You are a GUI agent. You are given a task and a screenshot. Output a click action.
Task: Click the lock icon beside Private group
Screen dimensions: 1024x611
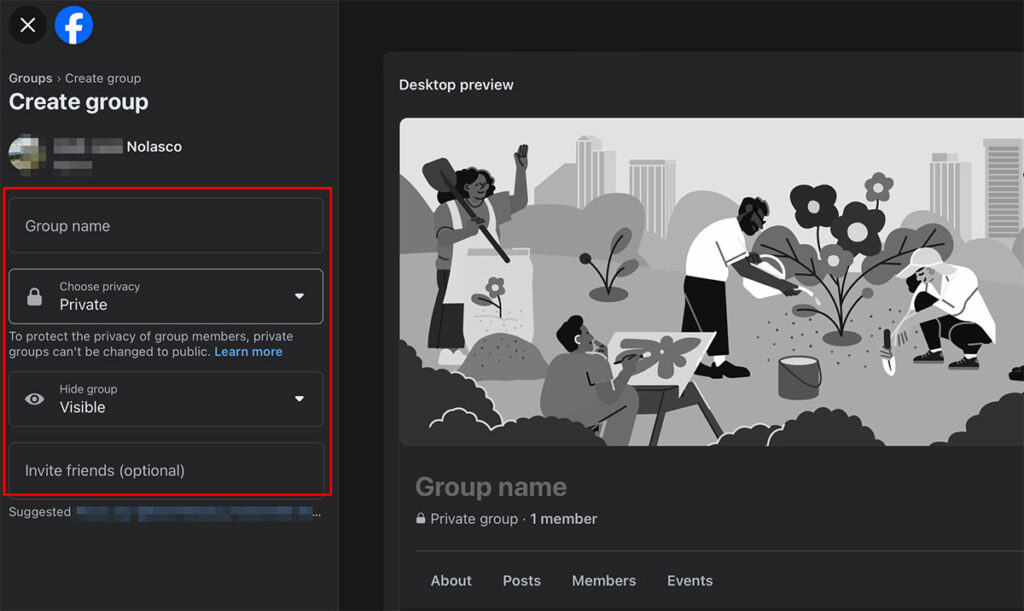coord(419,518)
